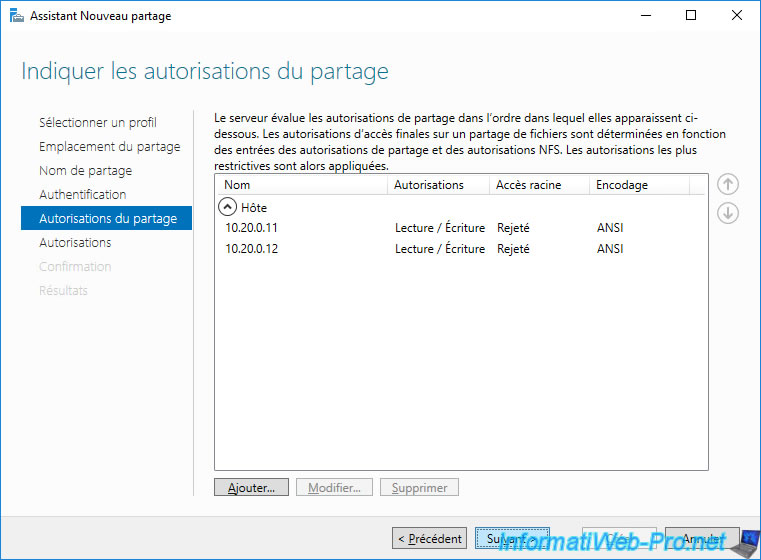Click the move down arrow icon
761x560 pixels.
(728, 213)
